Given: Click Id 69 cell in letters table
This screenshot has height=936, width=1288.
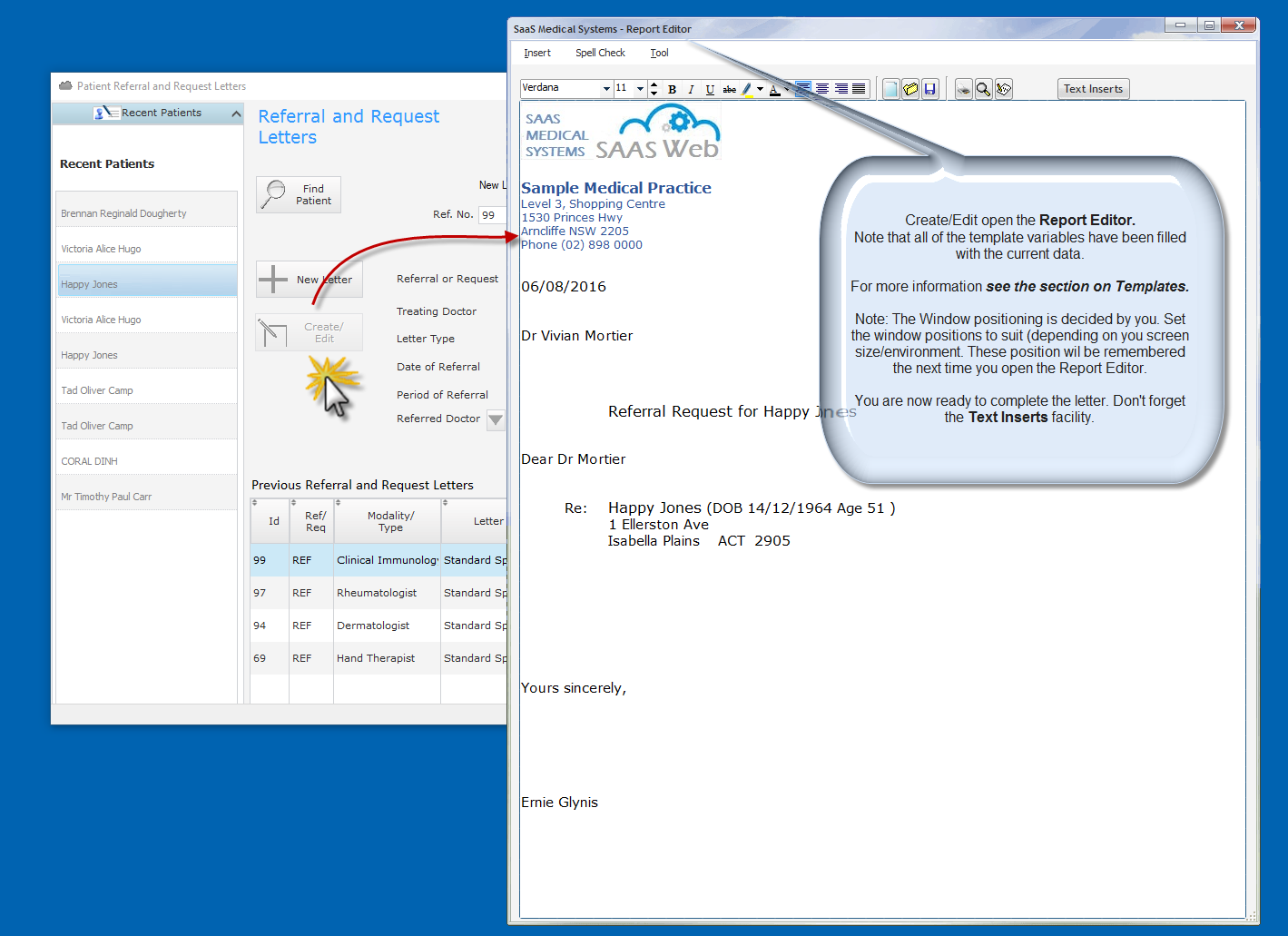Looking at the screenshot, I should (x=270, y=658).
